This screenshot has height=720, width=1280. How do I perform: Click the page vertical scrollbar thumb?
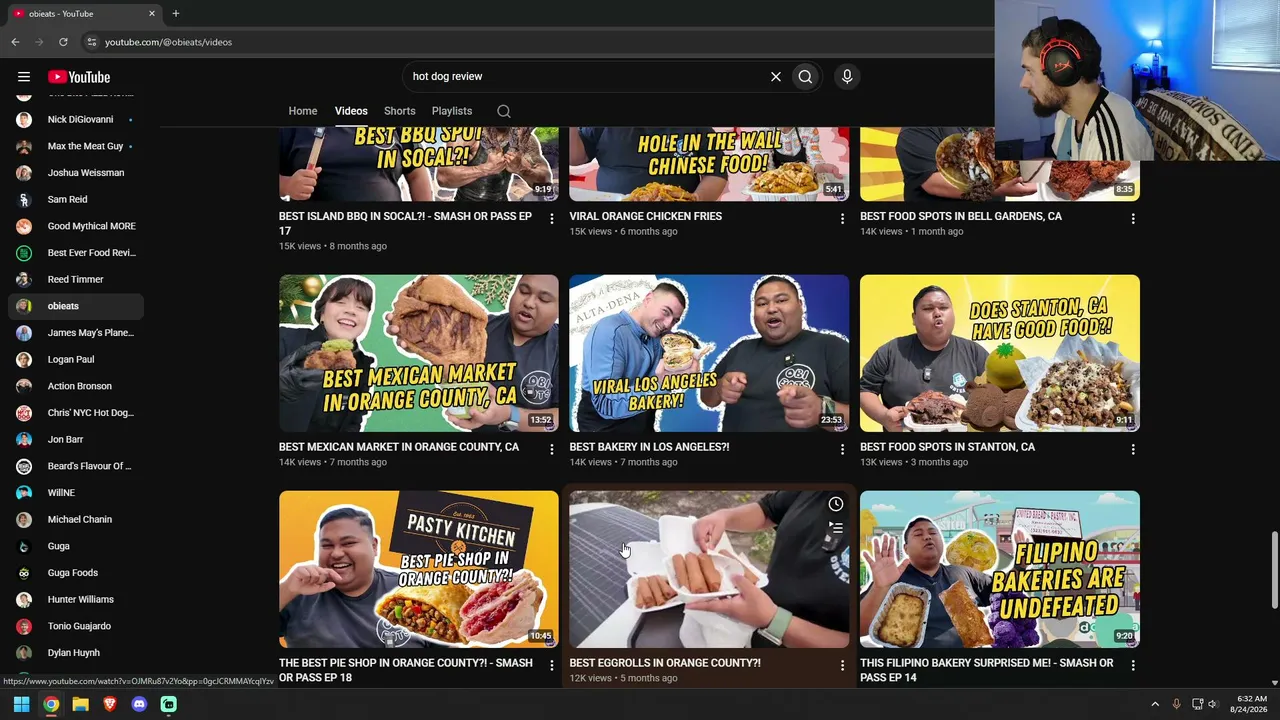(x=1274, y=569)
